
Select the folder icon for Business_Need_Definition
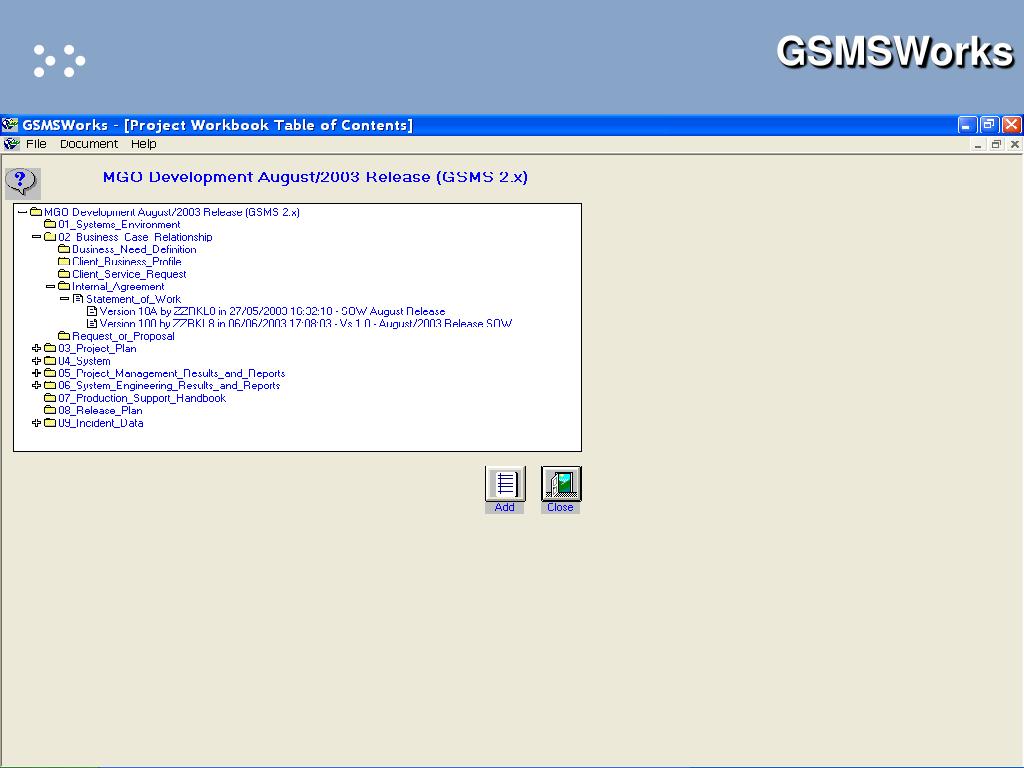coord(64,249)
